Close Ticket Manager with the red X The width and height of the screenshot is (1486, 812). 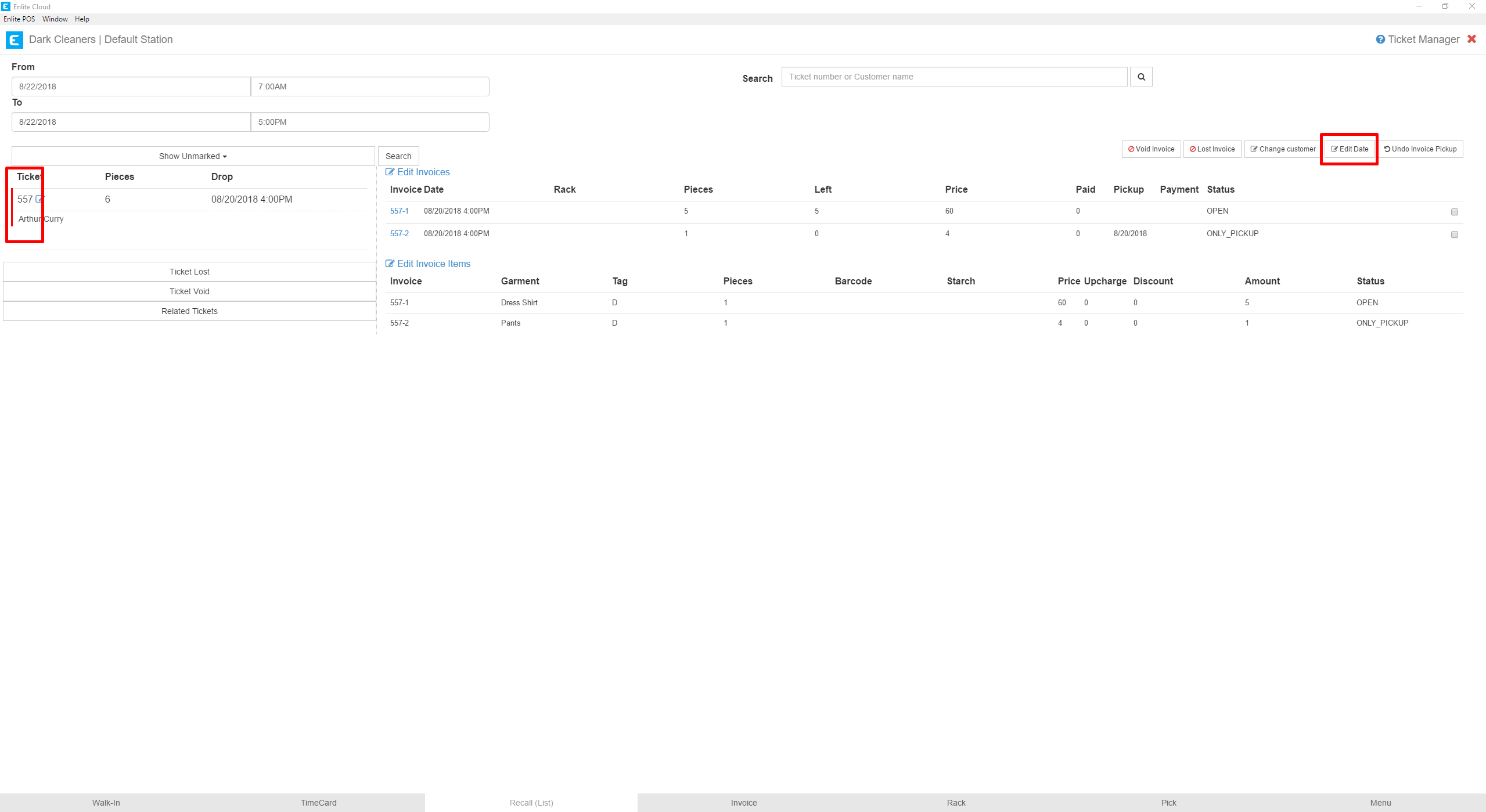click(1471, 39)
